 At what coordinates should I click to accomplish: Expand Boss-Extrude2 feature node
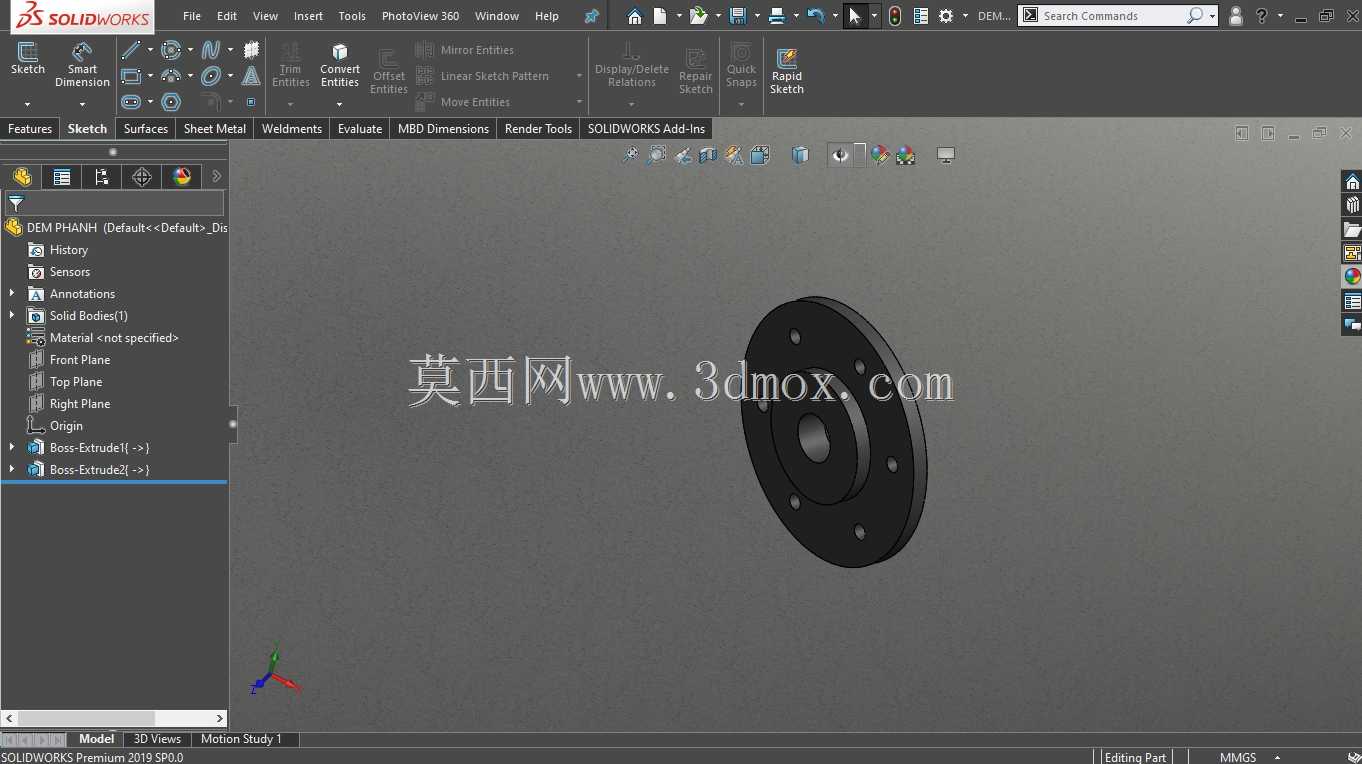point(12,470)
